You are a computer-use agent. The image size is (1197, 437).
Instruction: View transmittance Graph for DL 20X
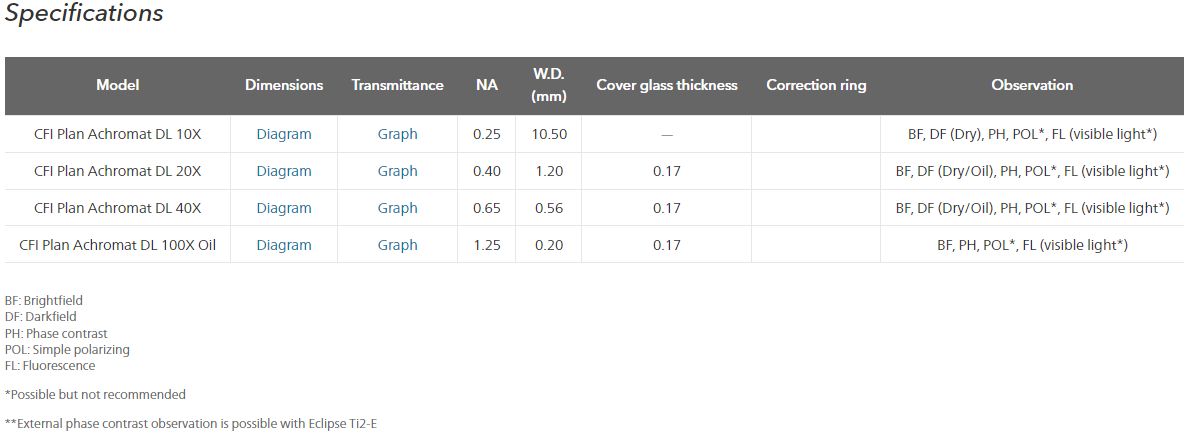pyautogui.click(x=397, y=171)
